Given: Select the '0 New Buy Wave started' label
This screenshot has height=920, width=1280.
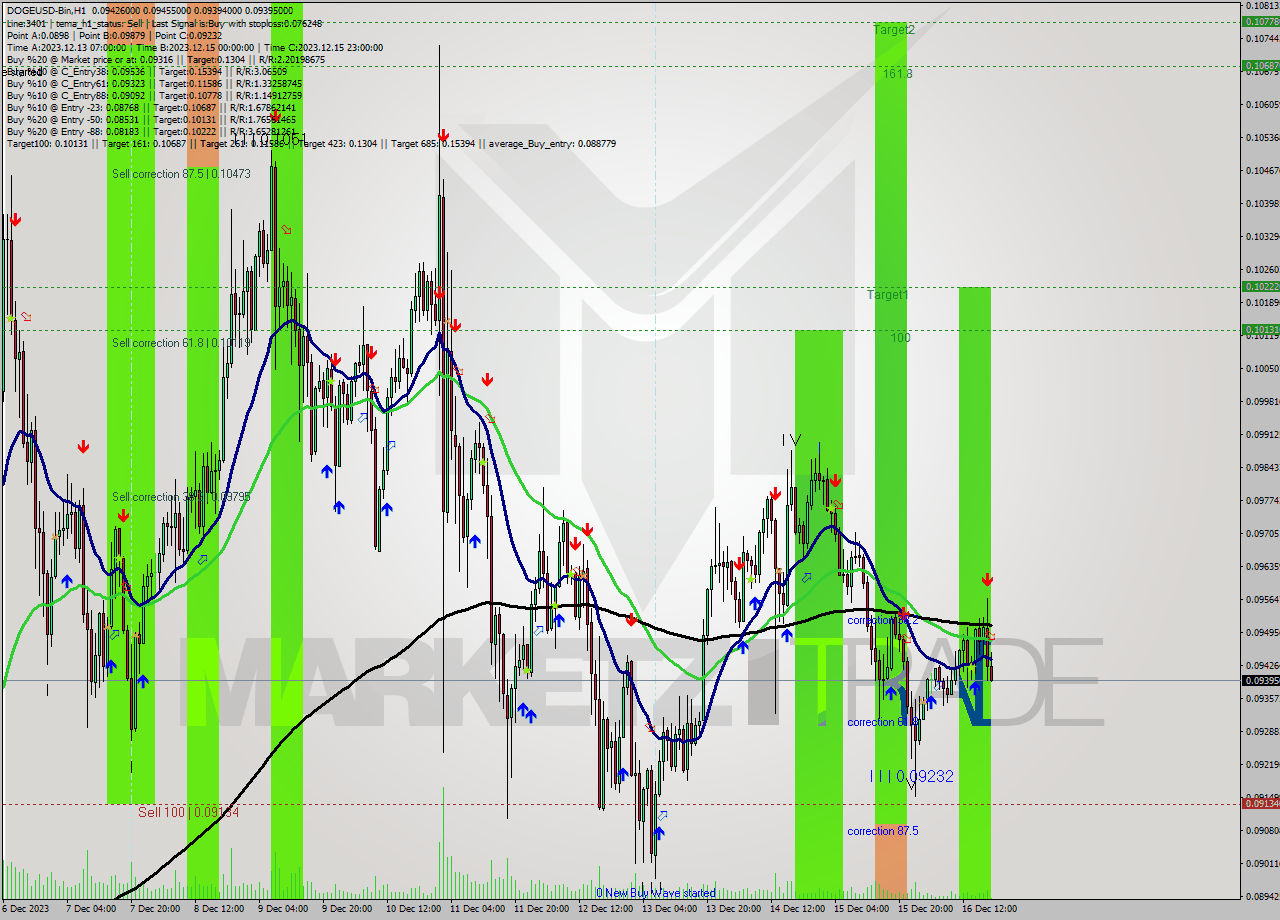Looking at the screenshot, I should 656,893.
